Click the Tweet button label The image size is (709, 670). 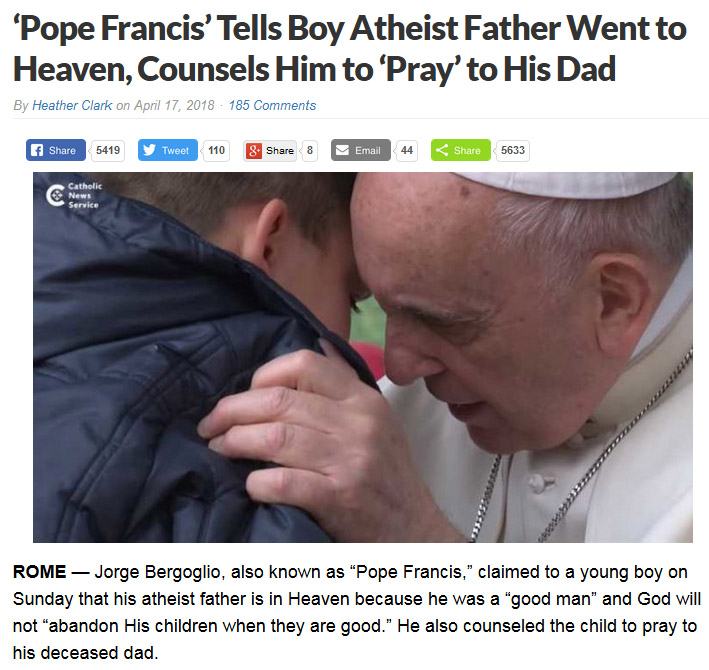click(175, 151)
